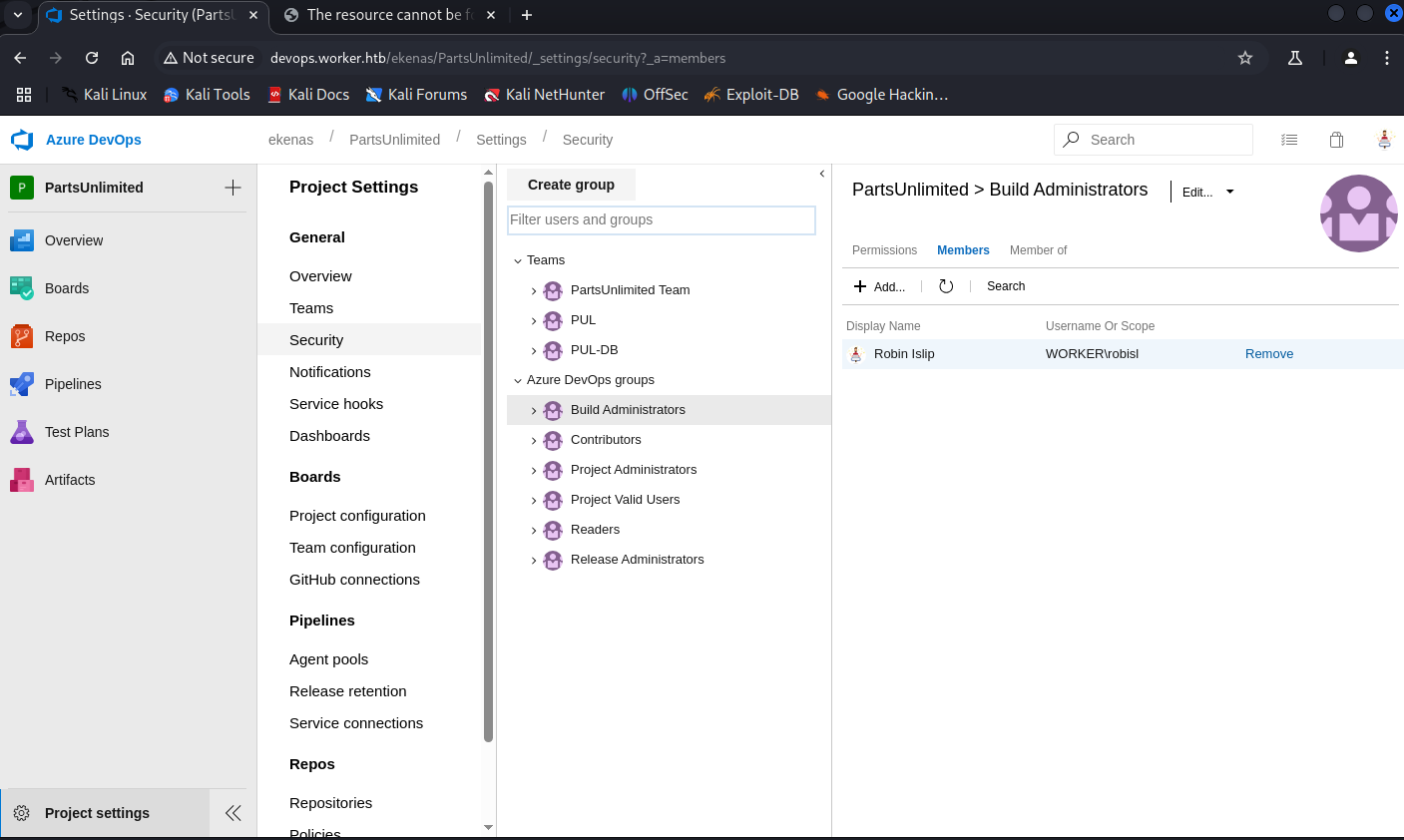Switch to 'The resource cannot be found' tab
Viewport: 1404px width, 840px height.
point(390,15)
